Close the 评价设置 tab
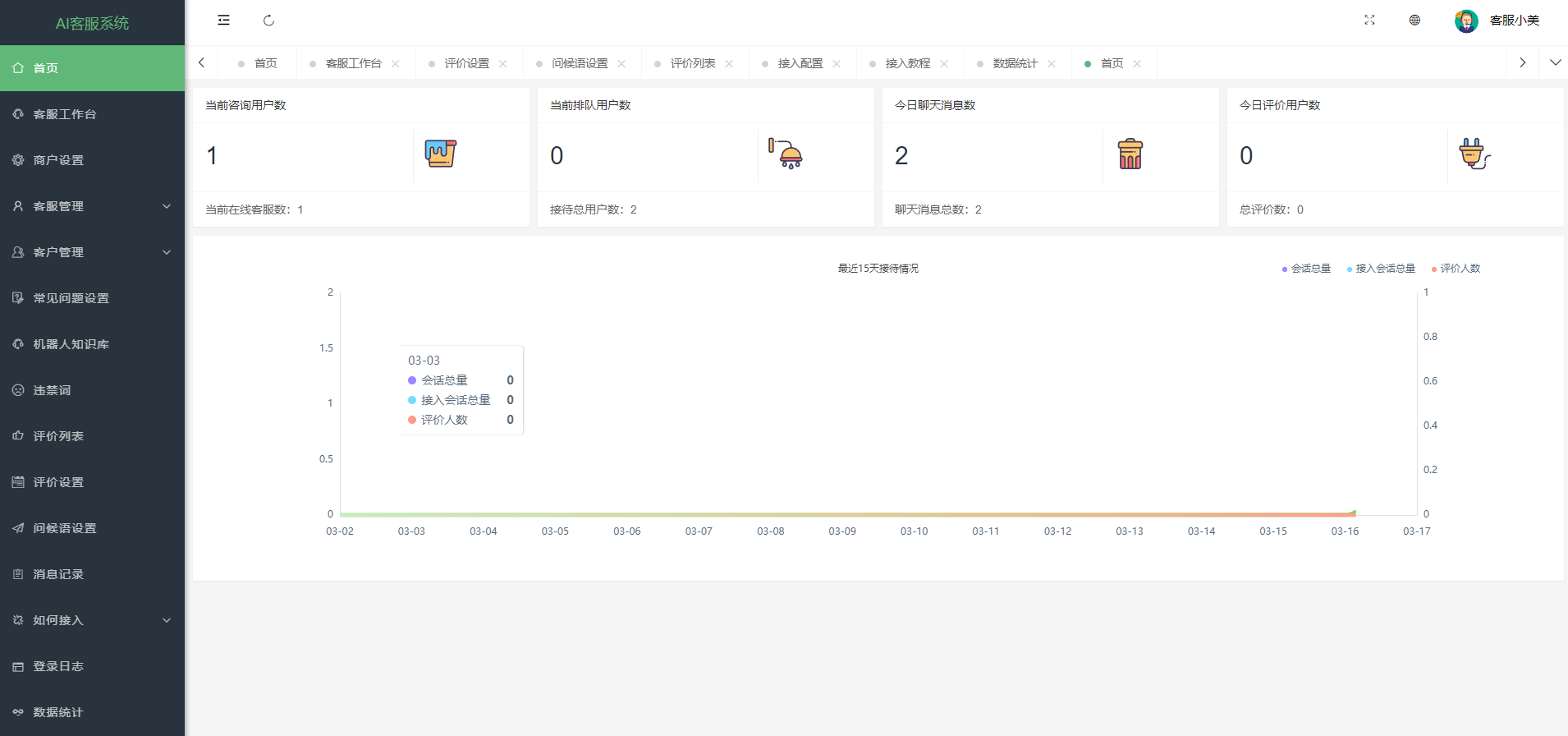The height and width of the screenshot is (736, 1568). (x=503, y=64)
